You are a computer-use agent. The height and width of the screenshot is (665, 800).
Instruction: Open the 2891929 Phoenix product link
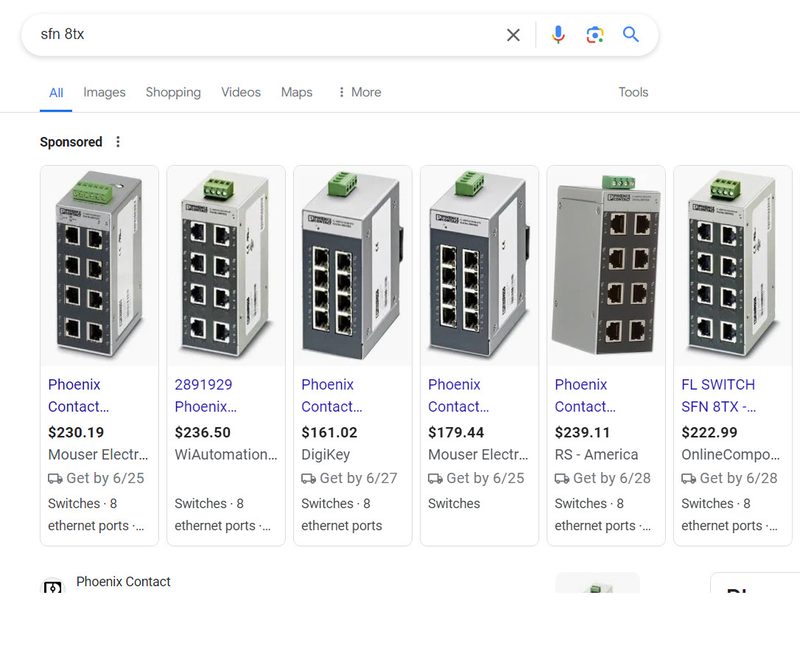[205, 396]
